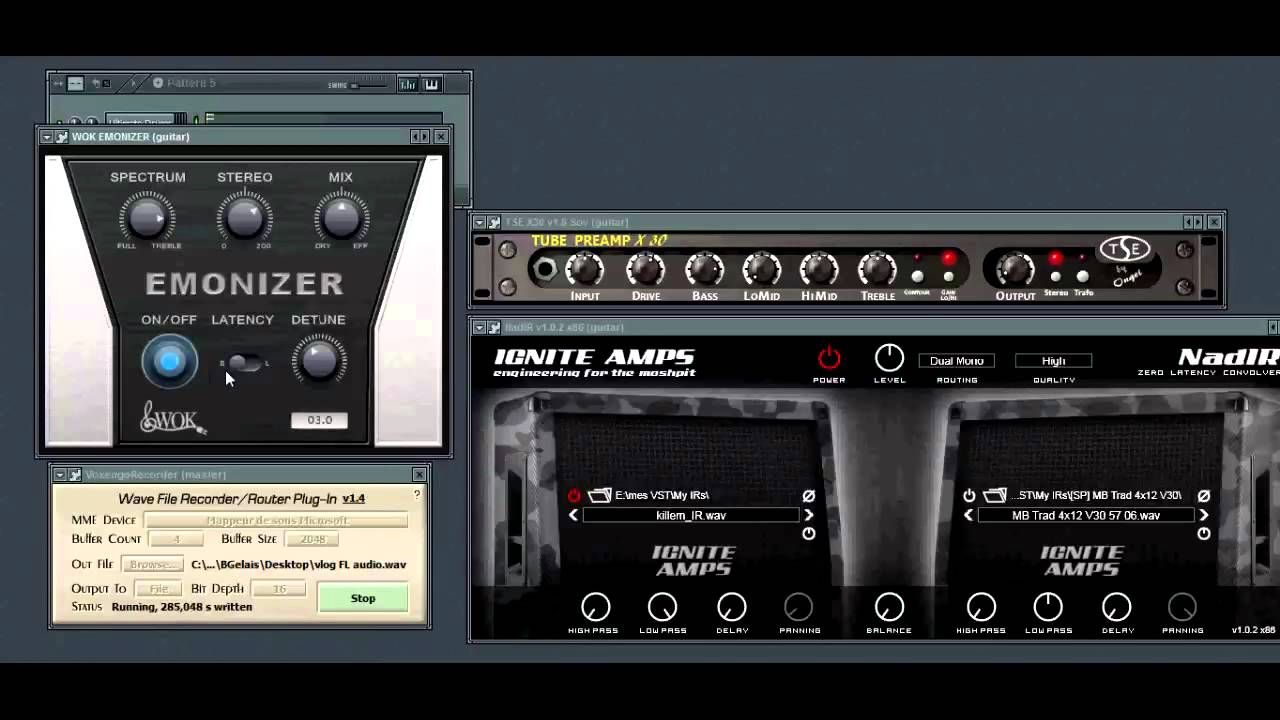Open folder icon beside MB Trad 4x12 path
Viewport: 1280px width, 720px height.
(x=994, y=495)
